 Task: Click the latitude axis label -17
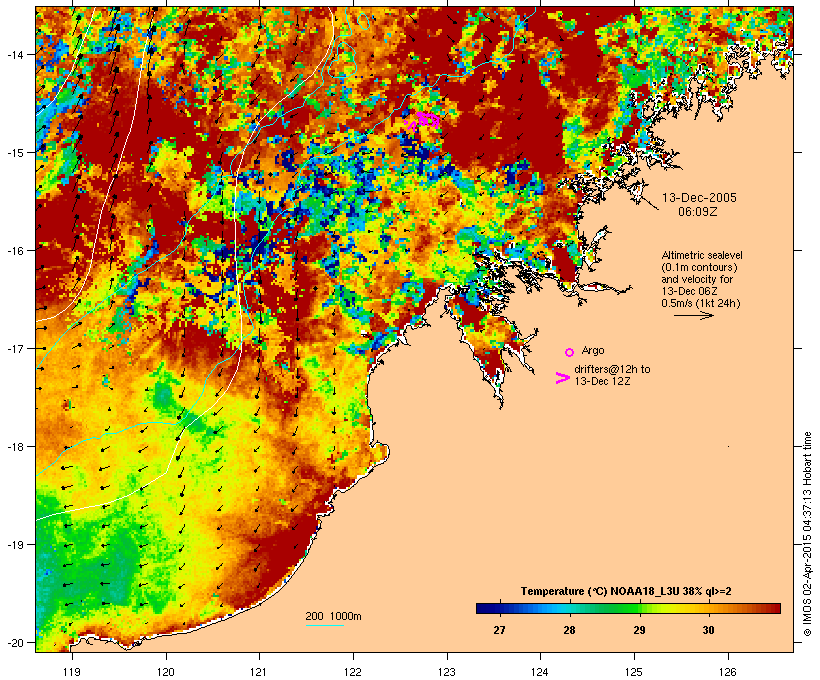14,348
